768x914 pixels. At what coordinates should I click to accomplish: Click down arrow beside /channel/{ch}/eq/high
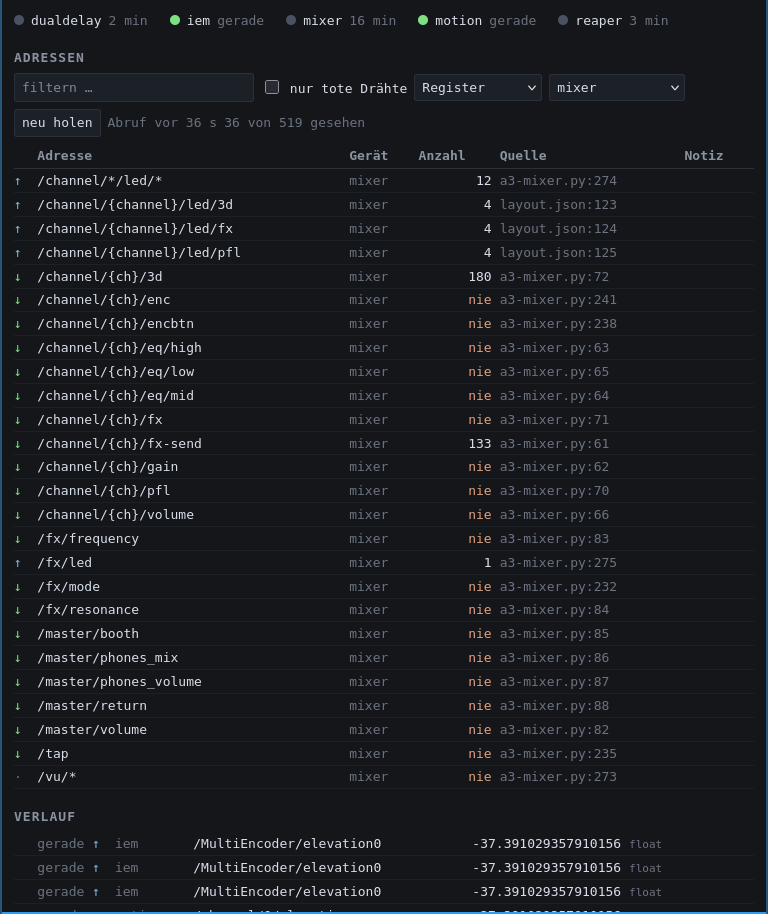click(17, 348)
